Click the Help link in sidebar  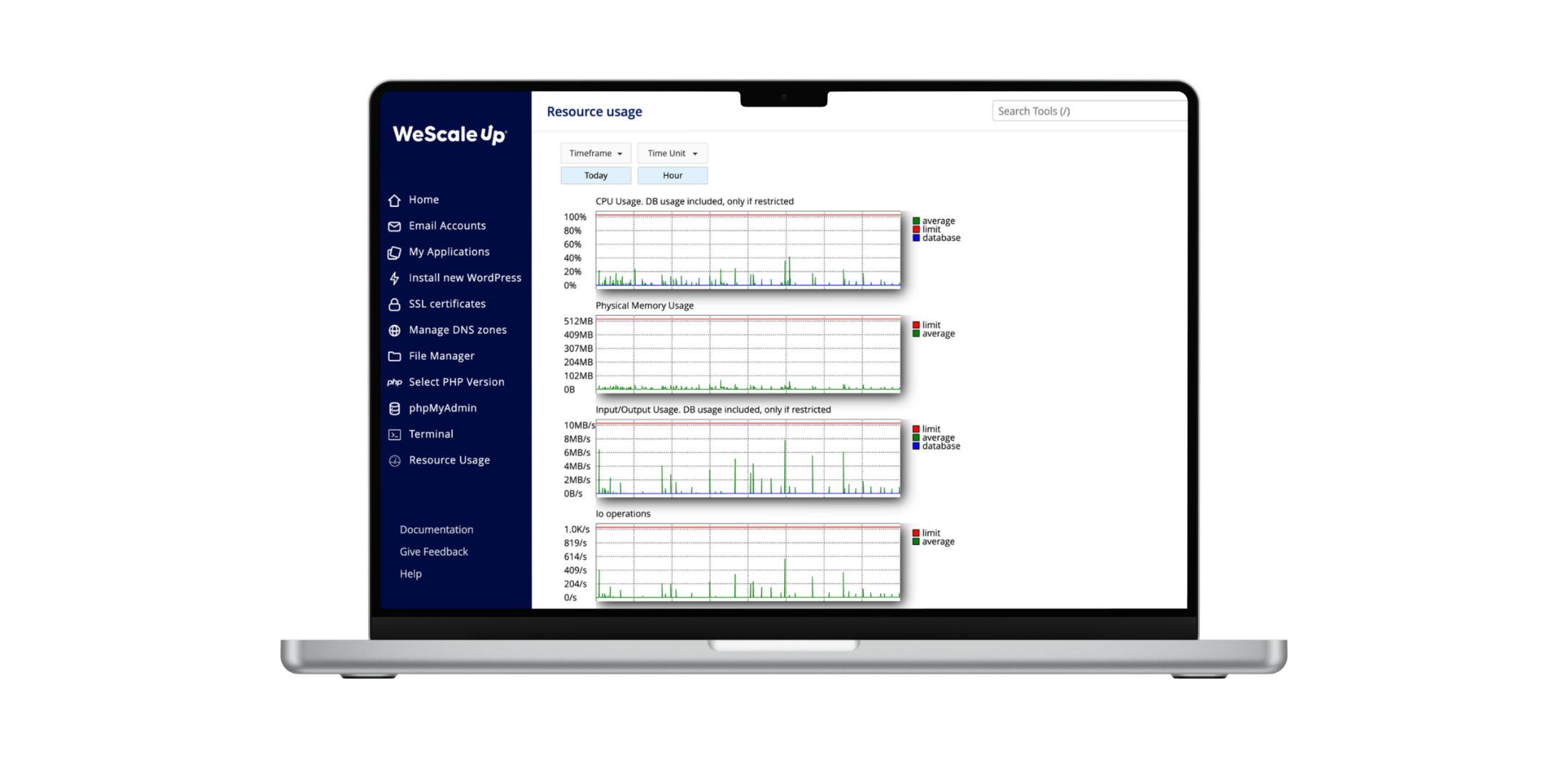click(x=410, y=573)
